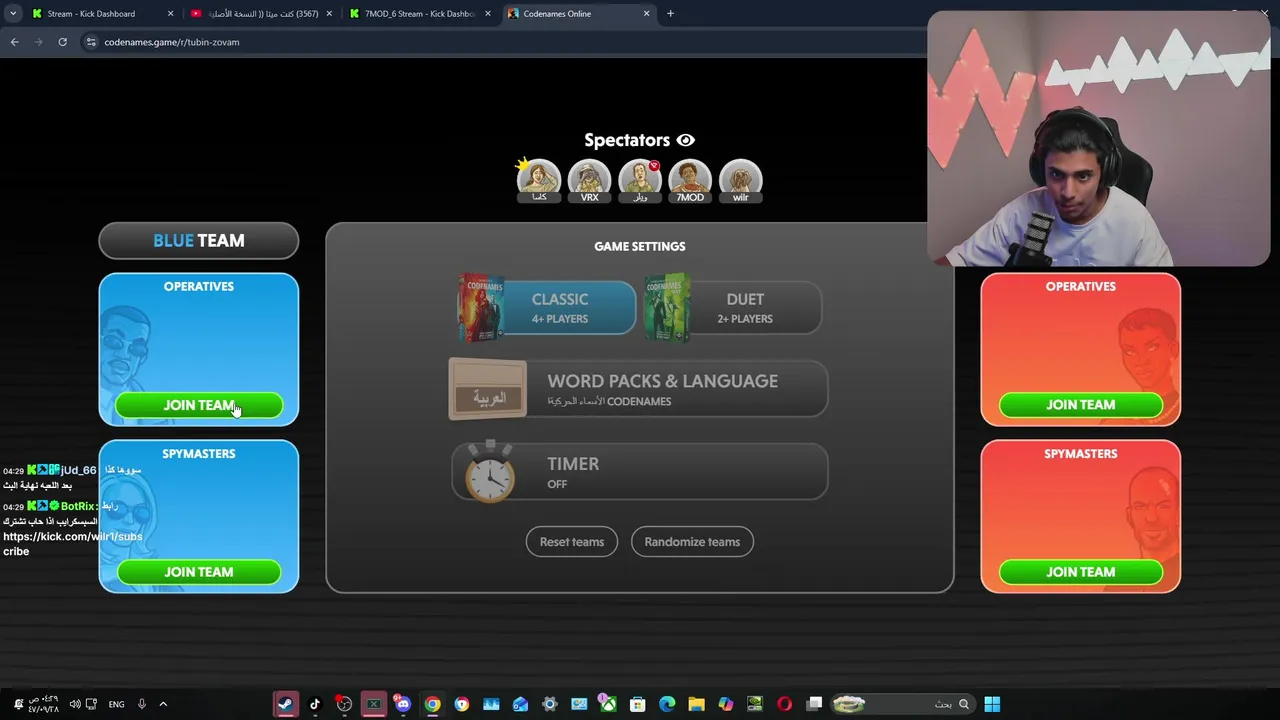Open the Timer setting
Image resolution: width=1280 pixels, height=720 pixels.
pos(640,472)
